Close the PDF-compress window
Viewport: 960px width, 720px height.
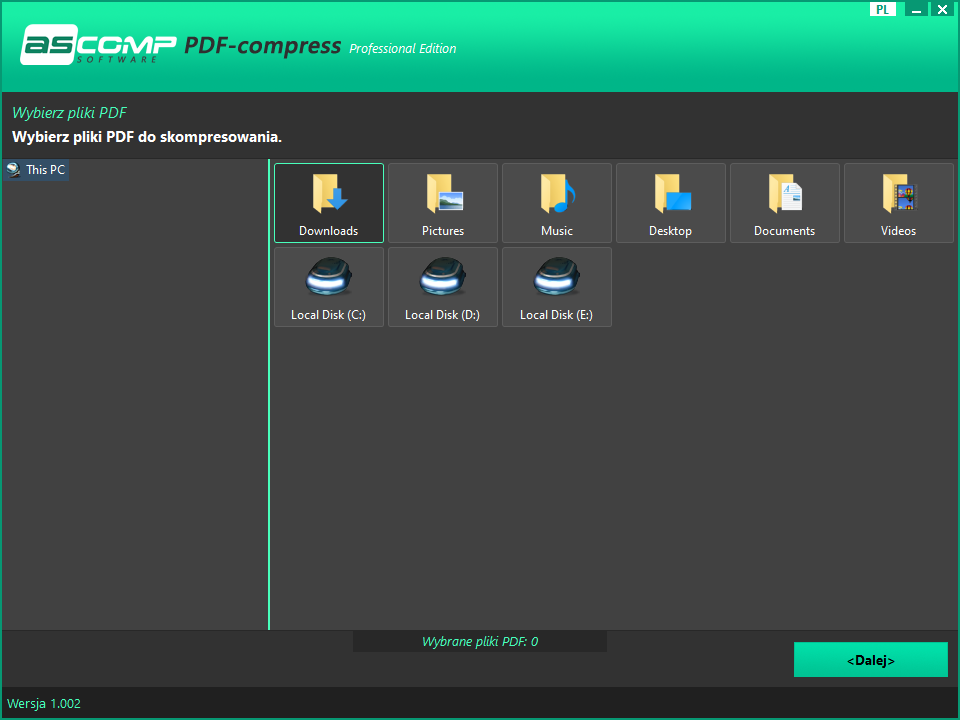click(942, 9)
